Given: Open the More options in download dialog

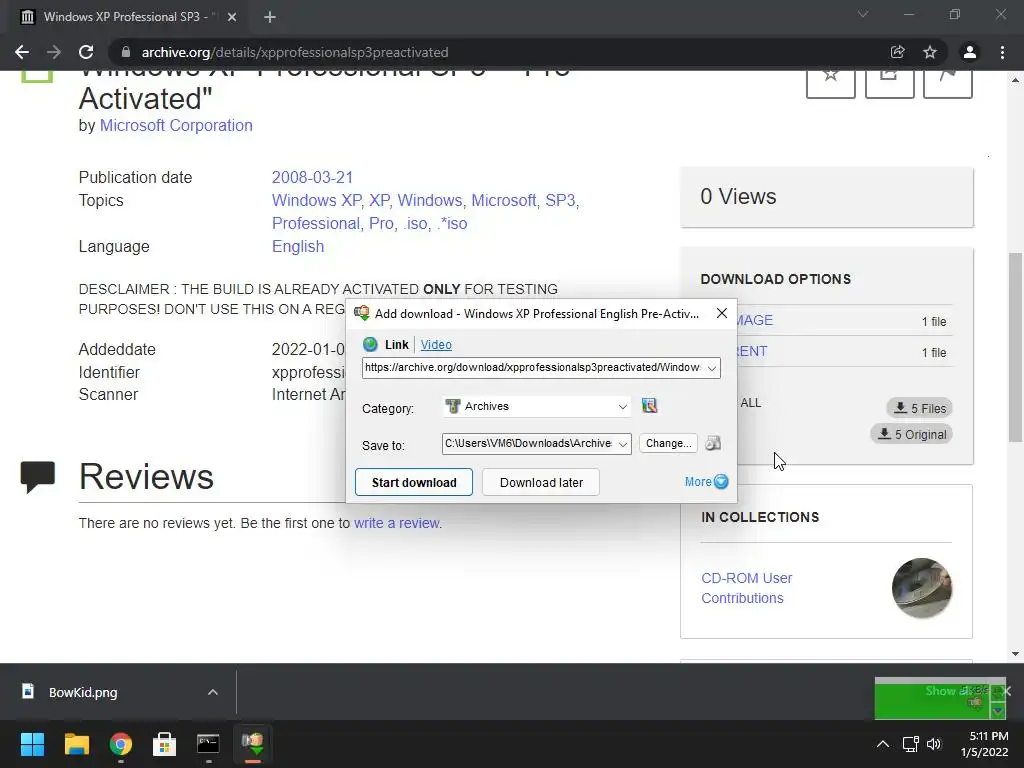Looking at the screenshot, I should click(706, 481).
